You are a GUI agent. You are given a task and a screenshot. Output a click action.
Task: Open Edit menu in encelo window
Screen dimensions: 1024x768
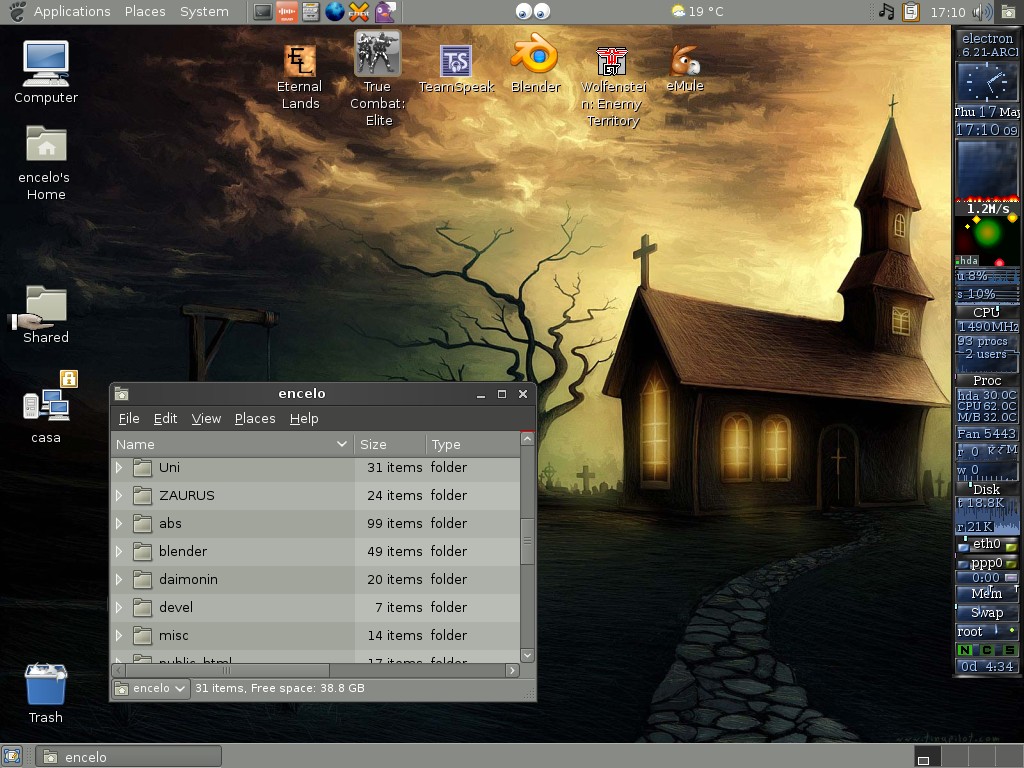tap(165, 419)
